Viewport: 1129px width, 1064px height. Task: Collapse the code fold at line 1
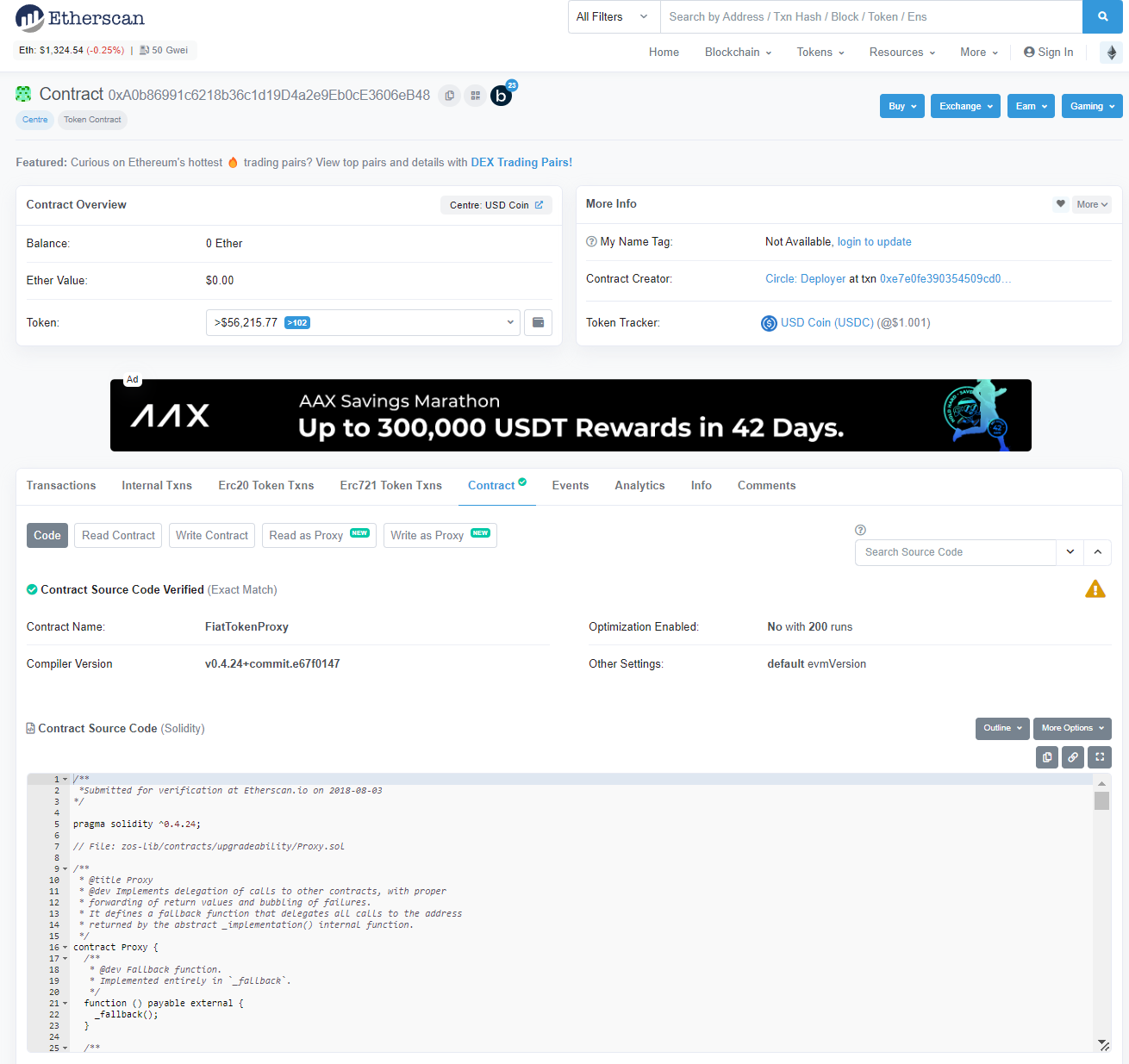point(65,780)
